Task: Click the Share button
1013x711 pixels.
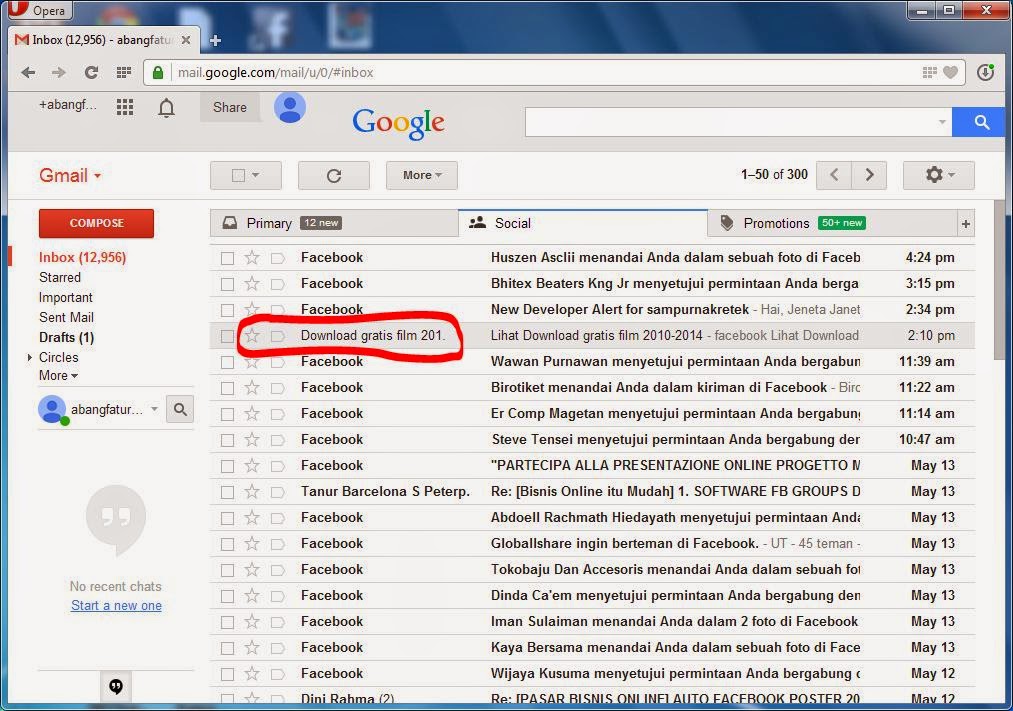Action: click(x=229, y=108)
